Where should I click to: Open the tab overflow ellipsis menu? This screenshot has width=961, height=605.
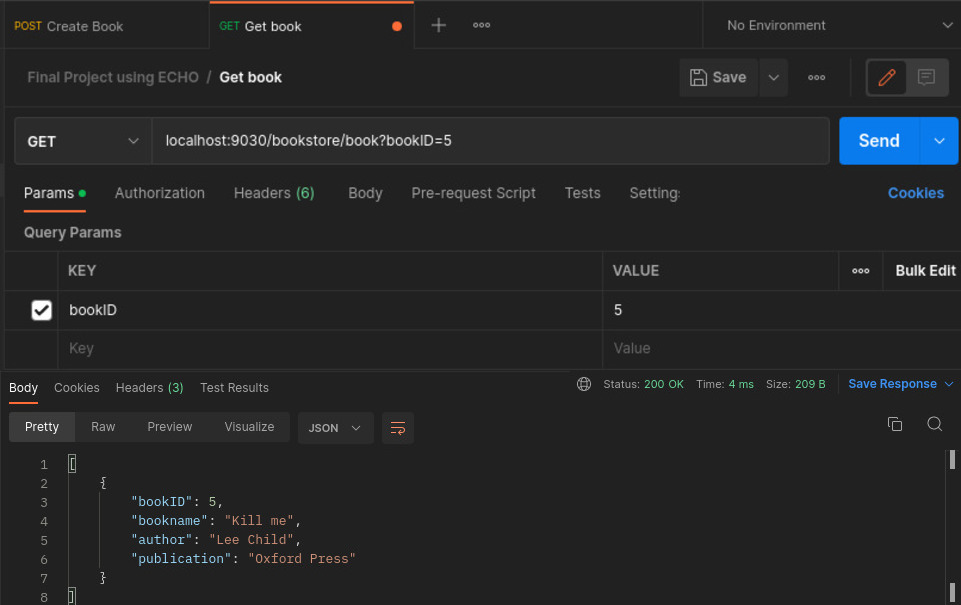(481, 25)
